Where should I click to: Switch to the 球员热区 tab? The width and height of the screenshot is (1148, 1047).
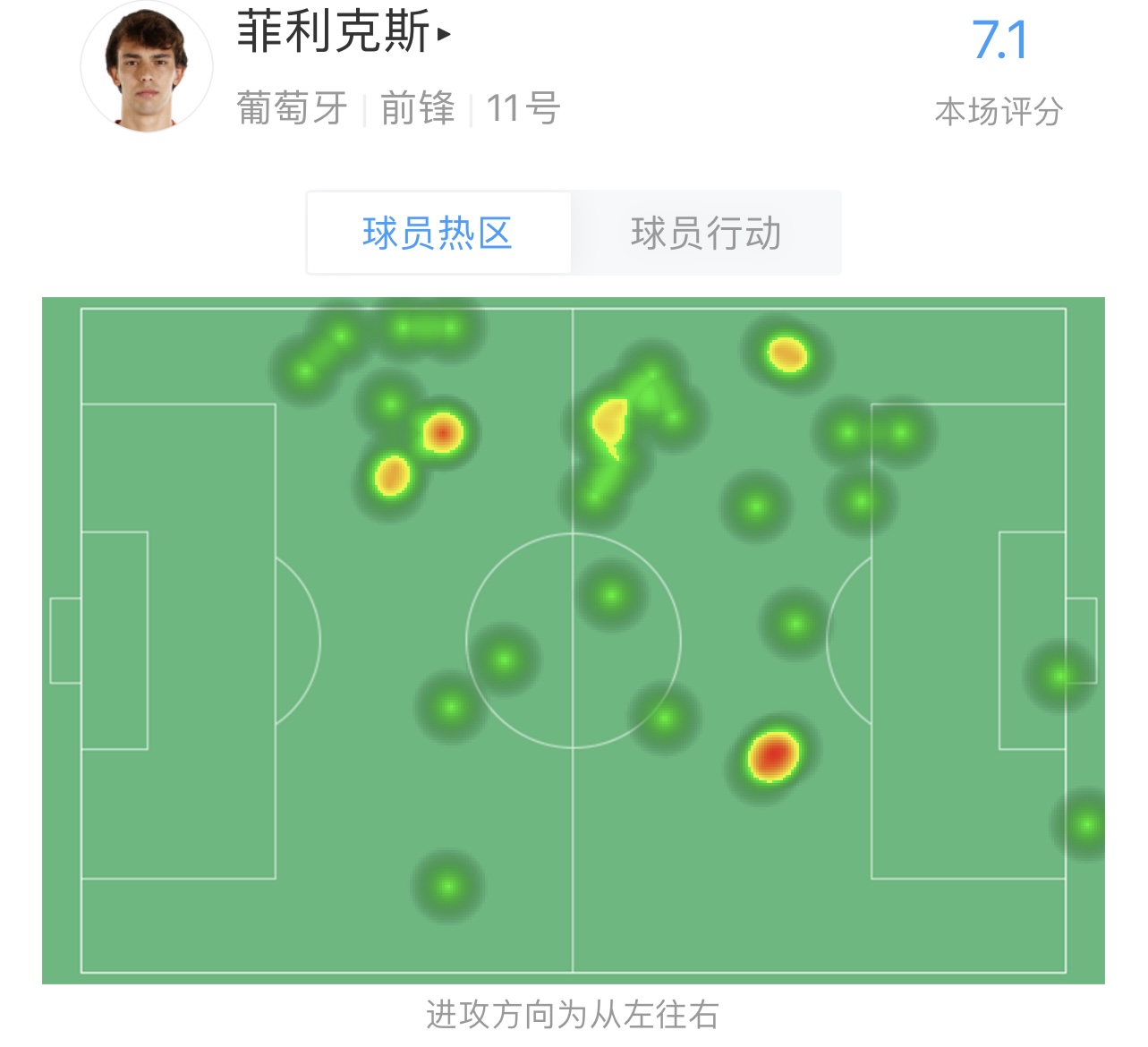coord(438,233)
